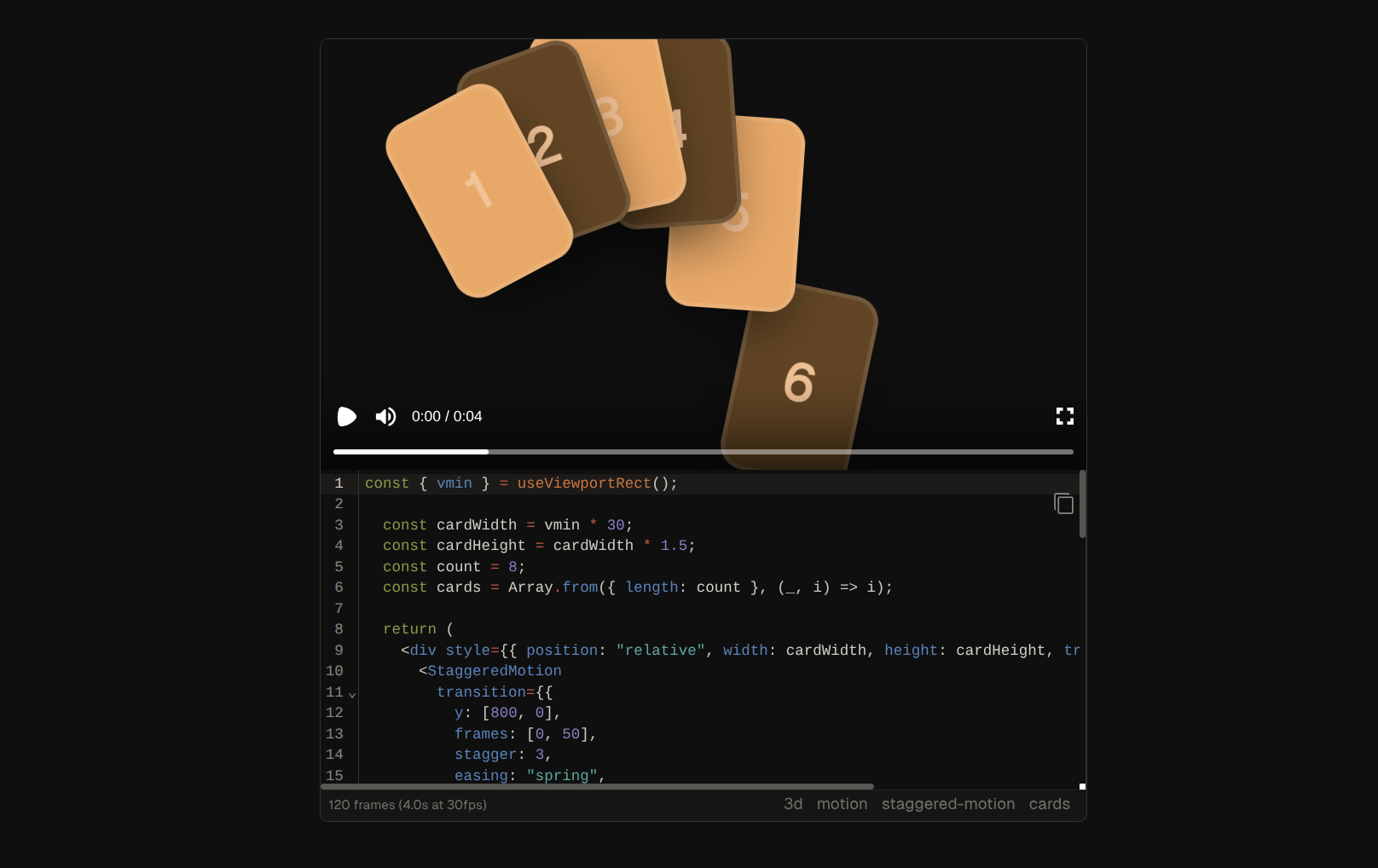This screenshot has width=1378, height=868.
Task: Click the 0:00 / 0:04 time display
Action: pos(446,416)
